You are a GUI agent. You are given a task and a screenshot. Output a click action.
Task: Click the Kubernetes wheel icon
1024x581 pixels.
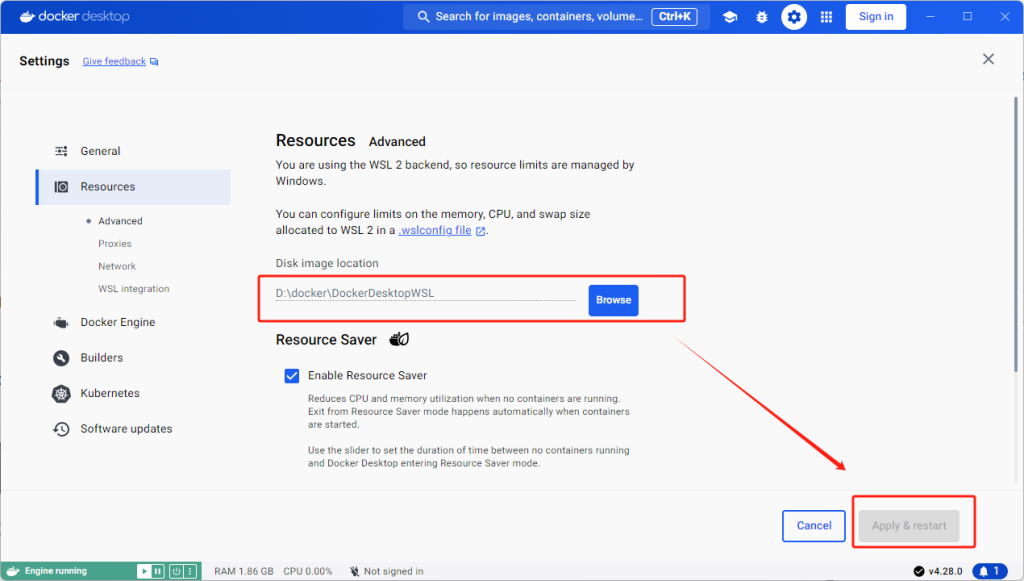(x=61, y=394)
